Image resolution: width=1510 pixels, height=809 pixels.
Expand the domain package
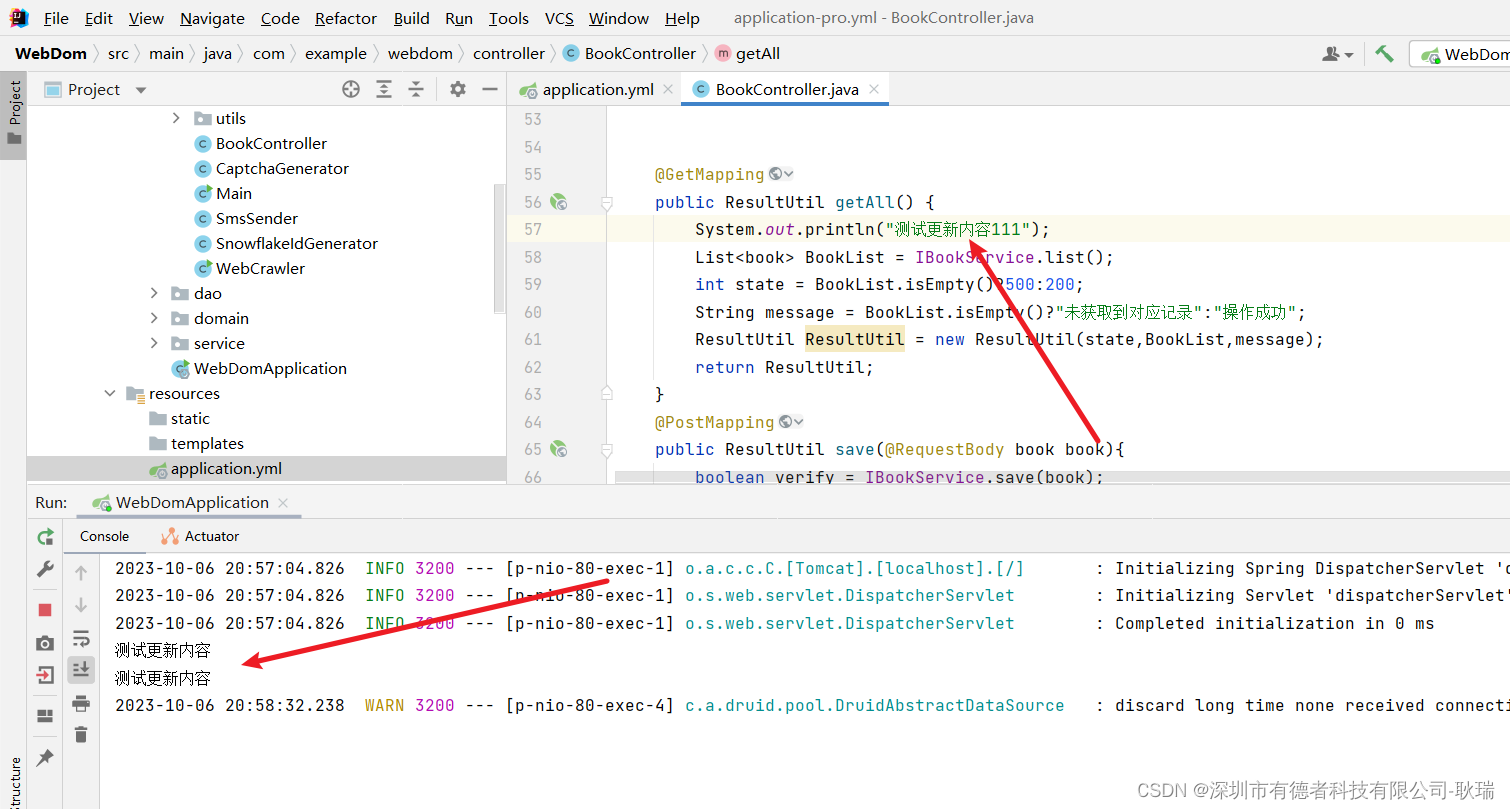[x=154, y=318]
